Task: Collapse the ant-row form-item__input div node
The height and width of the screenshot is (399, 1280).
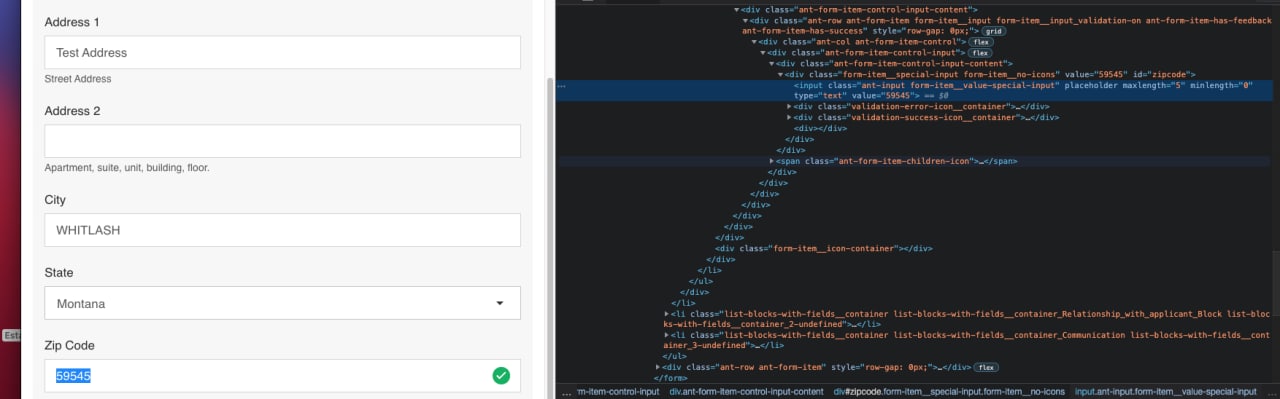Action: (746, 20)
